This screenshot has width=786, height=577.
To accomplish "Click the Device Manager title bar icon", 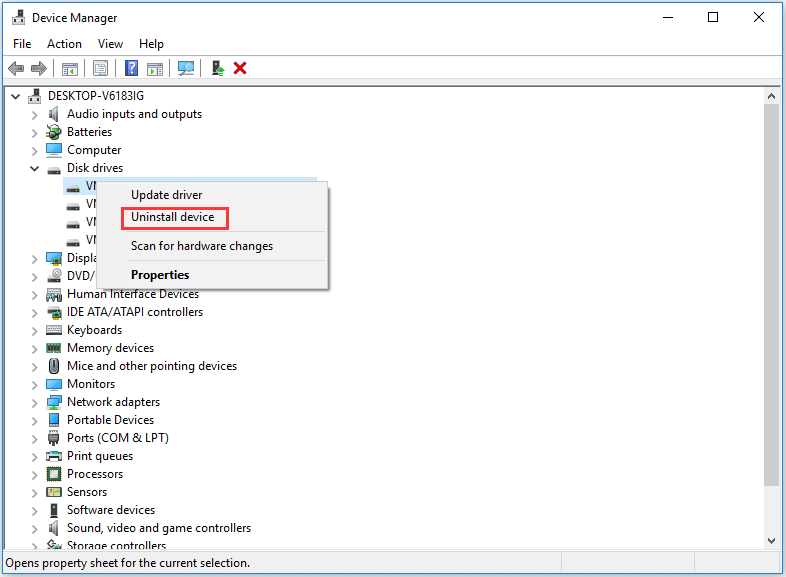I will [19, 18].
